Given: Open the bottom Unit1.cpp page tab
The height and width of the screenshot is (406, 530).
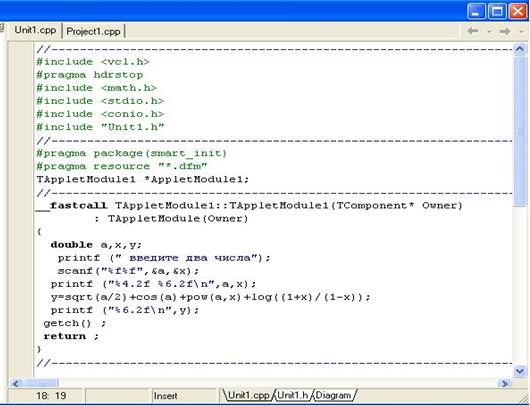Looking at the screenshot, I should pos(248,395).
